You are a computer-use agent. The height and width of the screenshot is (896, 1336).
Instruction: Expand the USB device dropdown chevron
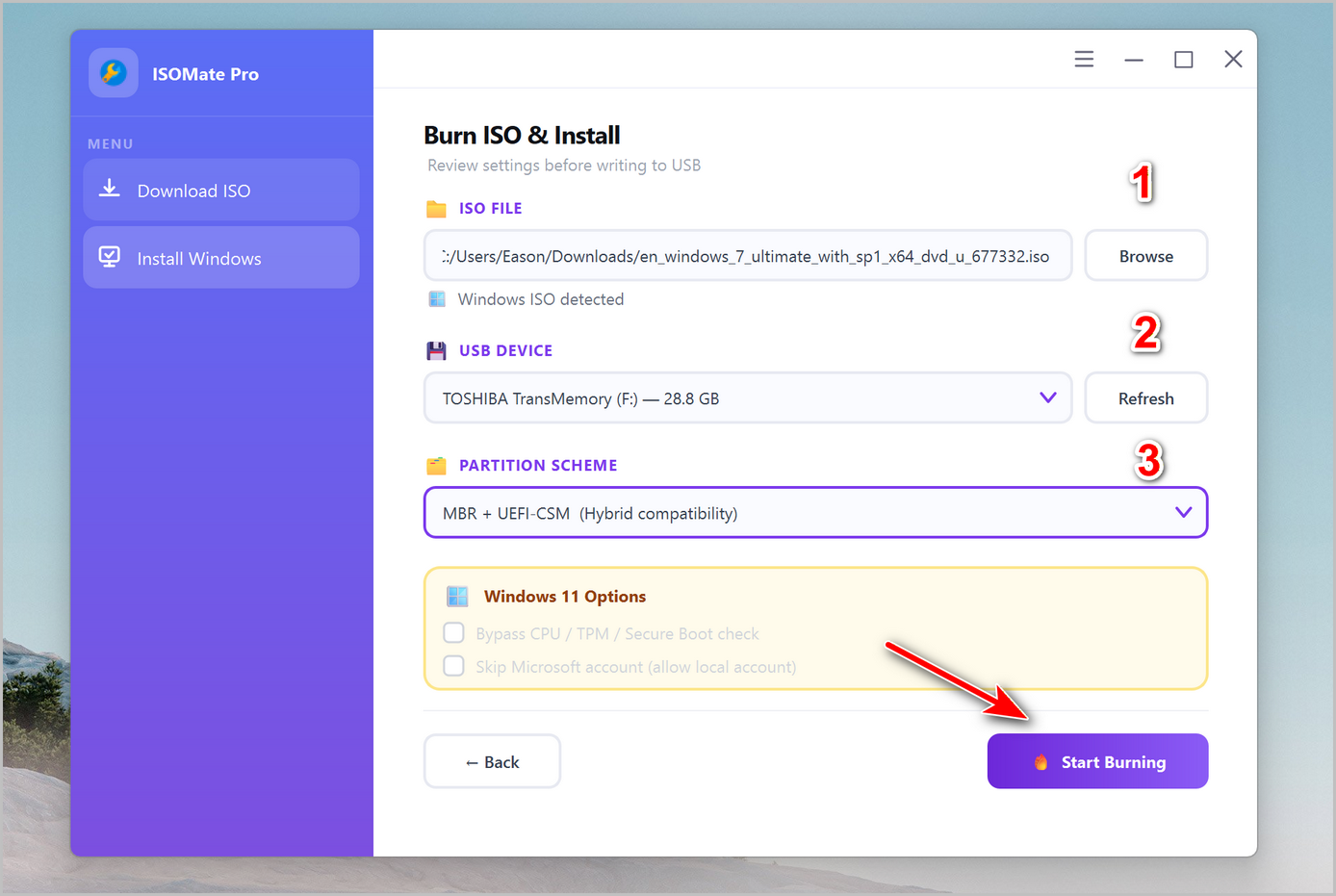pos(1048,397)
